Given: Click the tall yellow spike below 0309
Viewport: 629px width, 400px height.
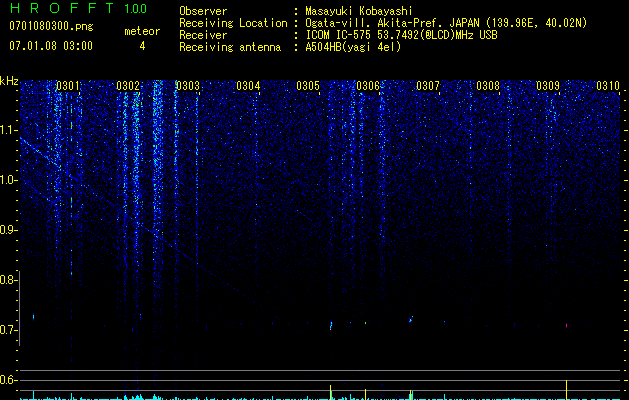Looking at the screenshot, I should 566,389.
